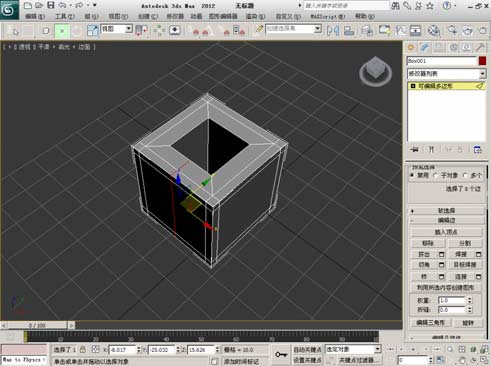Toggle the 自动关键点 Auto Key button
This screenshot has height=366, width=491.
pos(307,349)
